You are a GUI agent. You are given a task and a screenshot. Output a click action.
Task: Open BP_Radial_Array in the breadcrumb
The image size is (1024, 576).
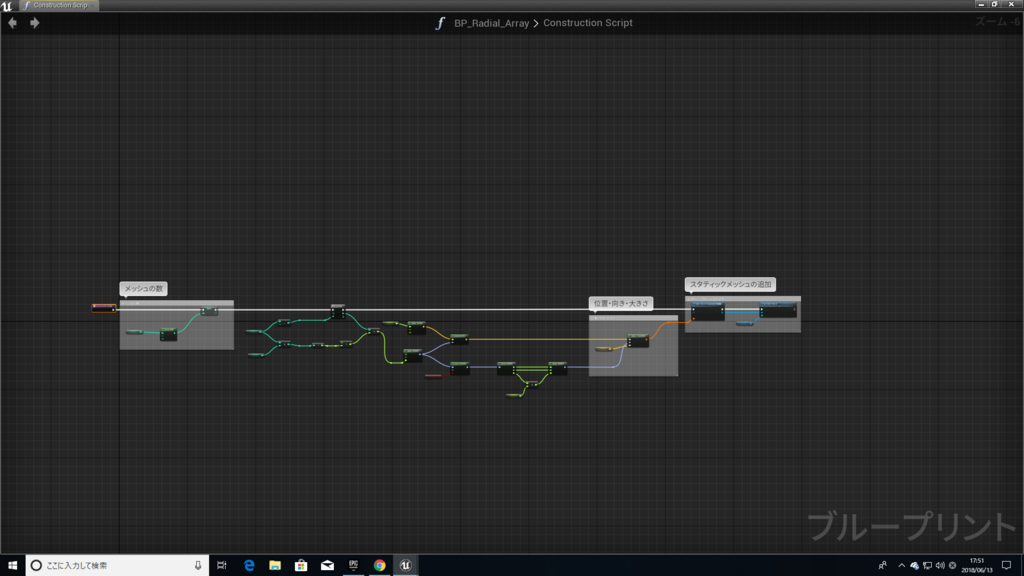tap(491, 23)
